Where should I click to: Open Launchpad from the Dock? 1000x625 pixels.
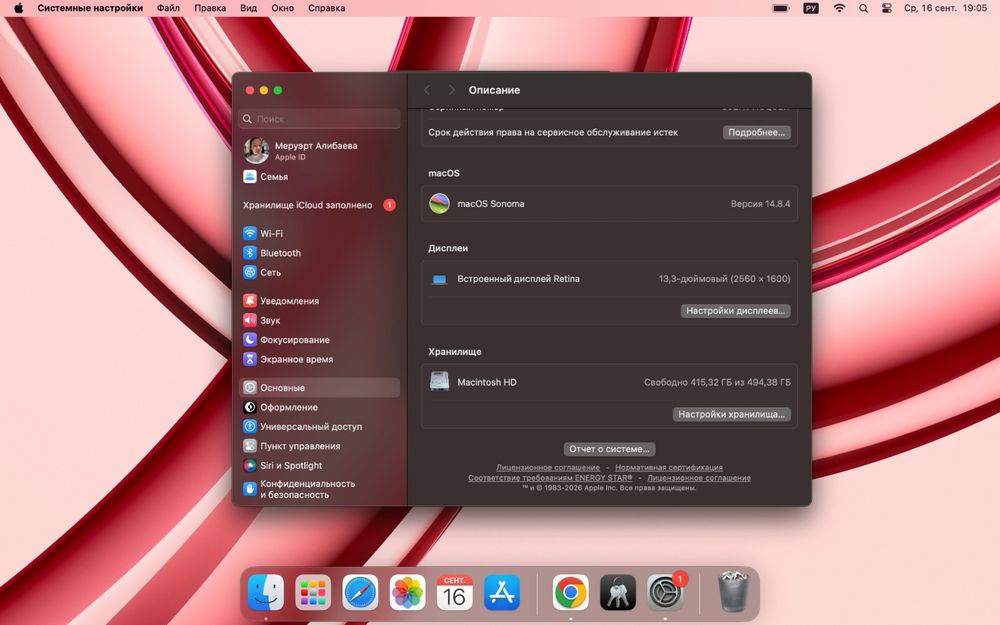pyautogui.click(x=312, y=592)
